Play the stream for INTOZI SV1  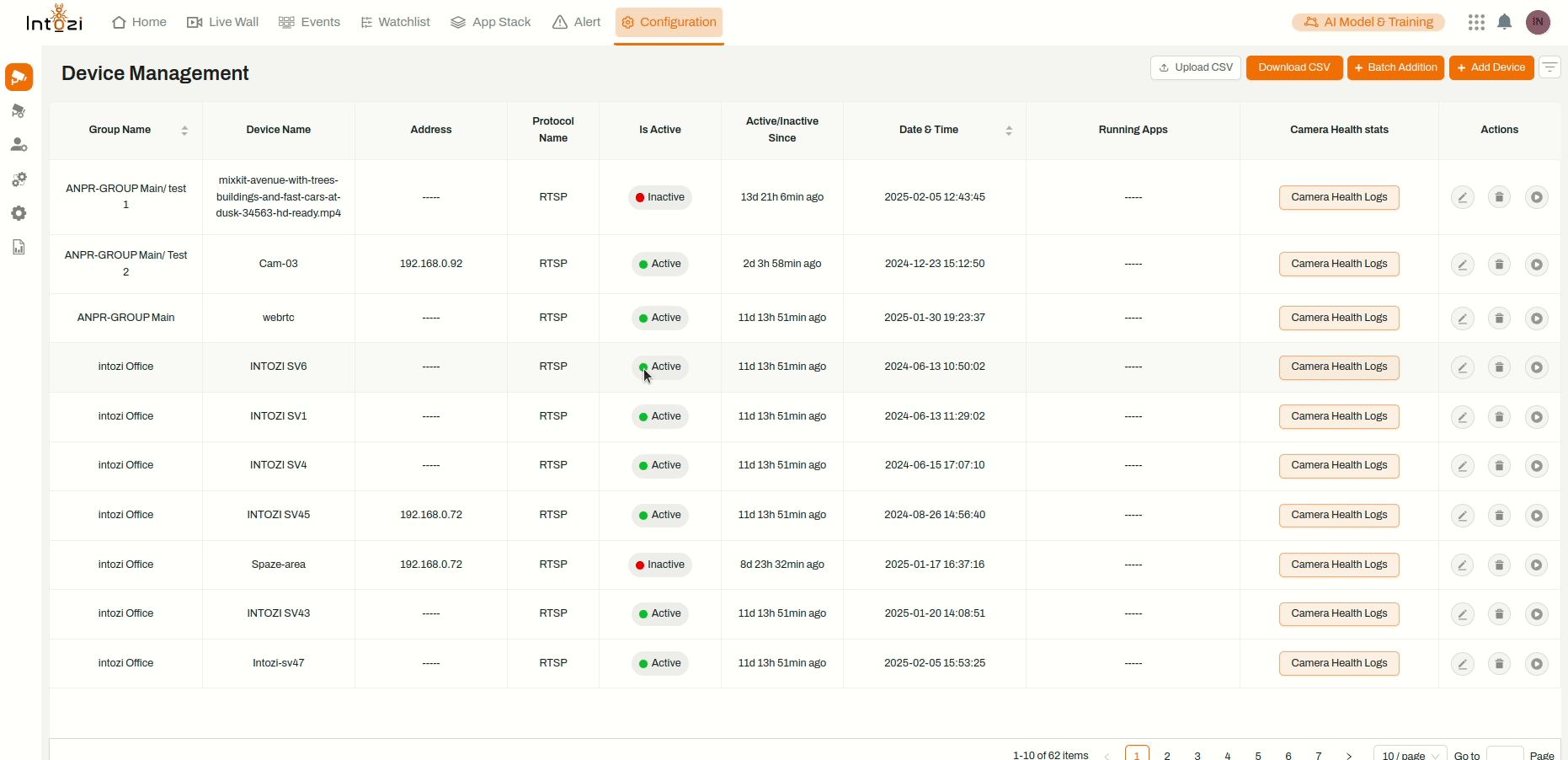click(x=1536, y=417)
